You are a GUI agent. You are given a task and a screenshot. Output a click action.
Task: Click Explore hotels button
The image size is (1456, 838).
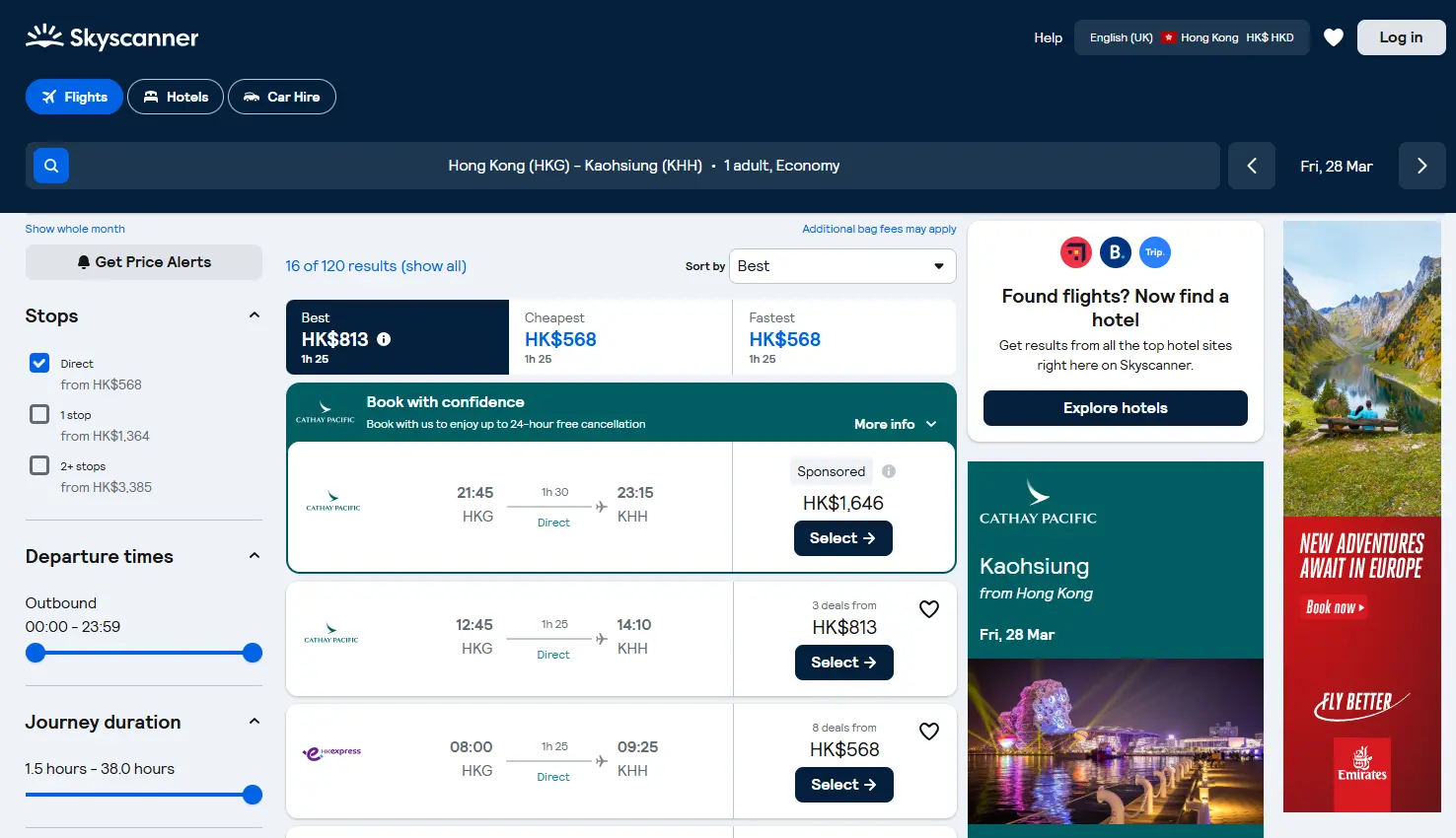coord(1116,408)
